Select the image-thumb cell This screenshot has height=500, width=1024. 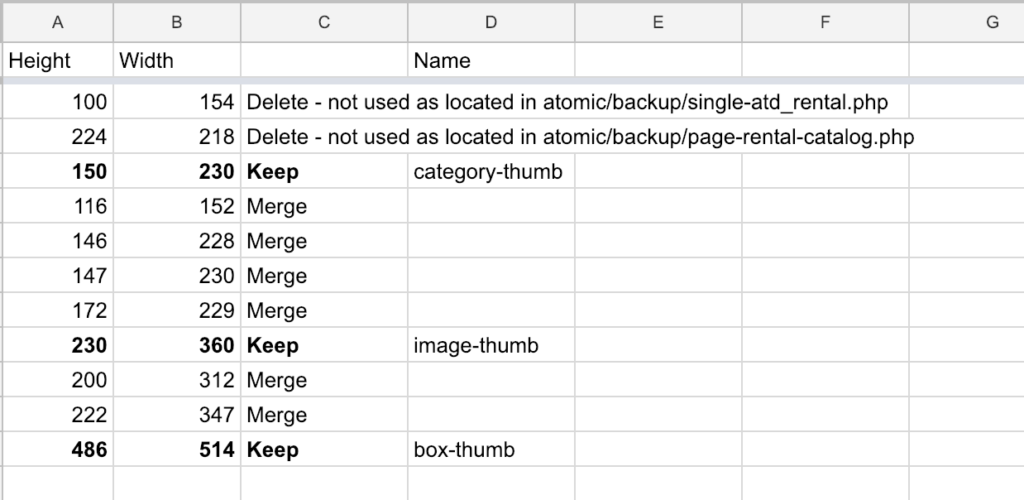pos(491,345)
